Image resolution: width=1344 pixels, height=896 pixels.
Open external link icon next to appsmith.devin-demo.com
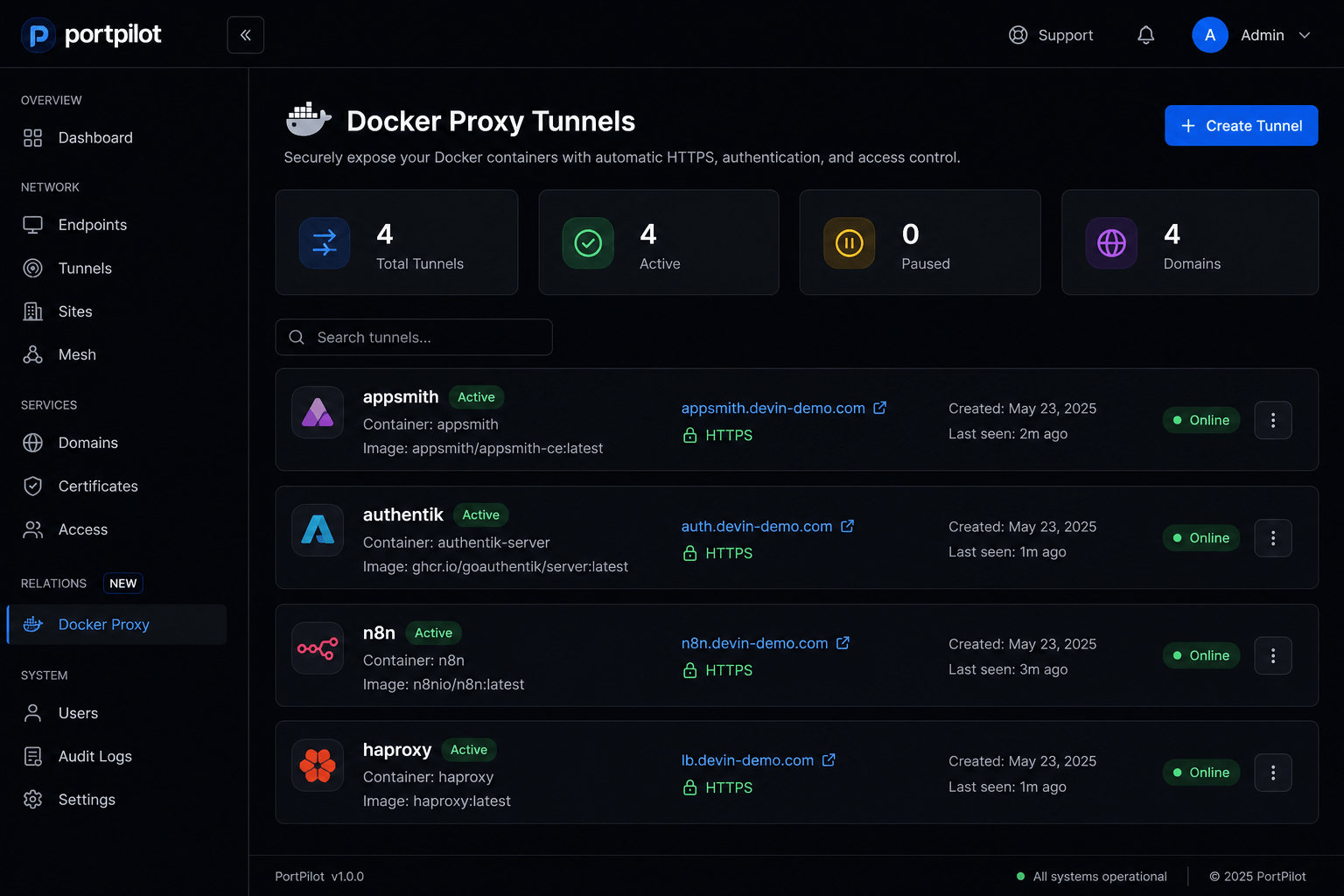tap(880, 408)
